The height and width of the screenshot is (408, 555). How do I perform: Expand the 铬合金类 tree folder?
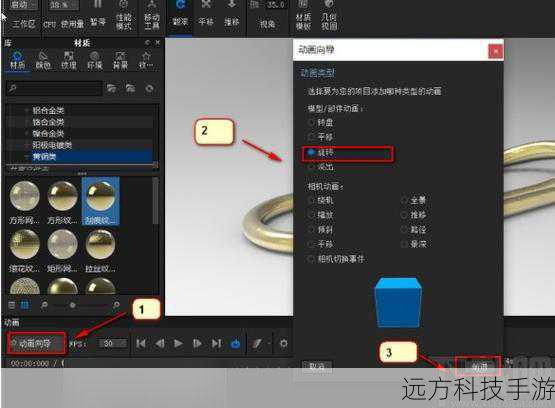point(27,122)
